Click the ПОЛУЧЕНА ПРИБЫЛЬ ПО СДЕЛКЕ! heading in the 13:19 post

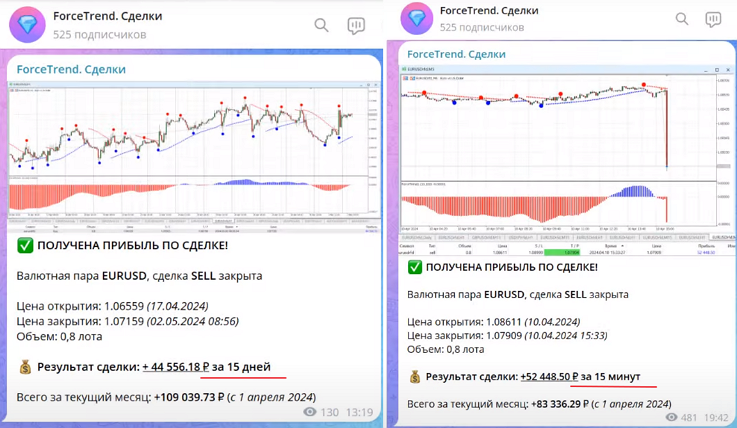tap(133, 245)
